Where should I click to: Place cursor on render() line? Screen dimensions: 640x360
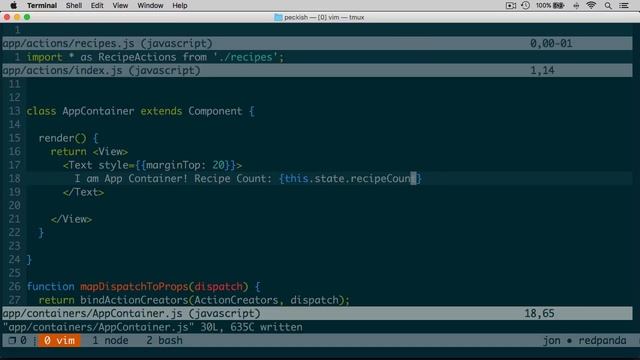pos(68,138)
